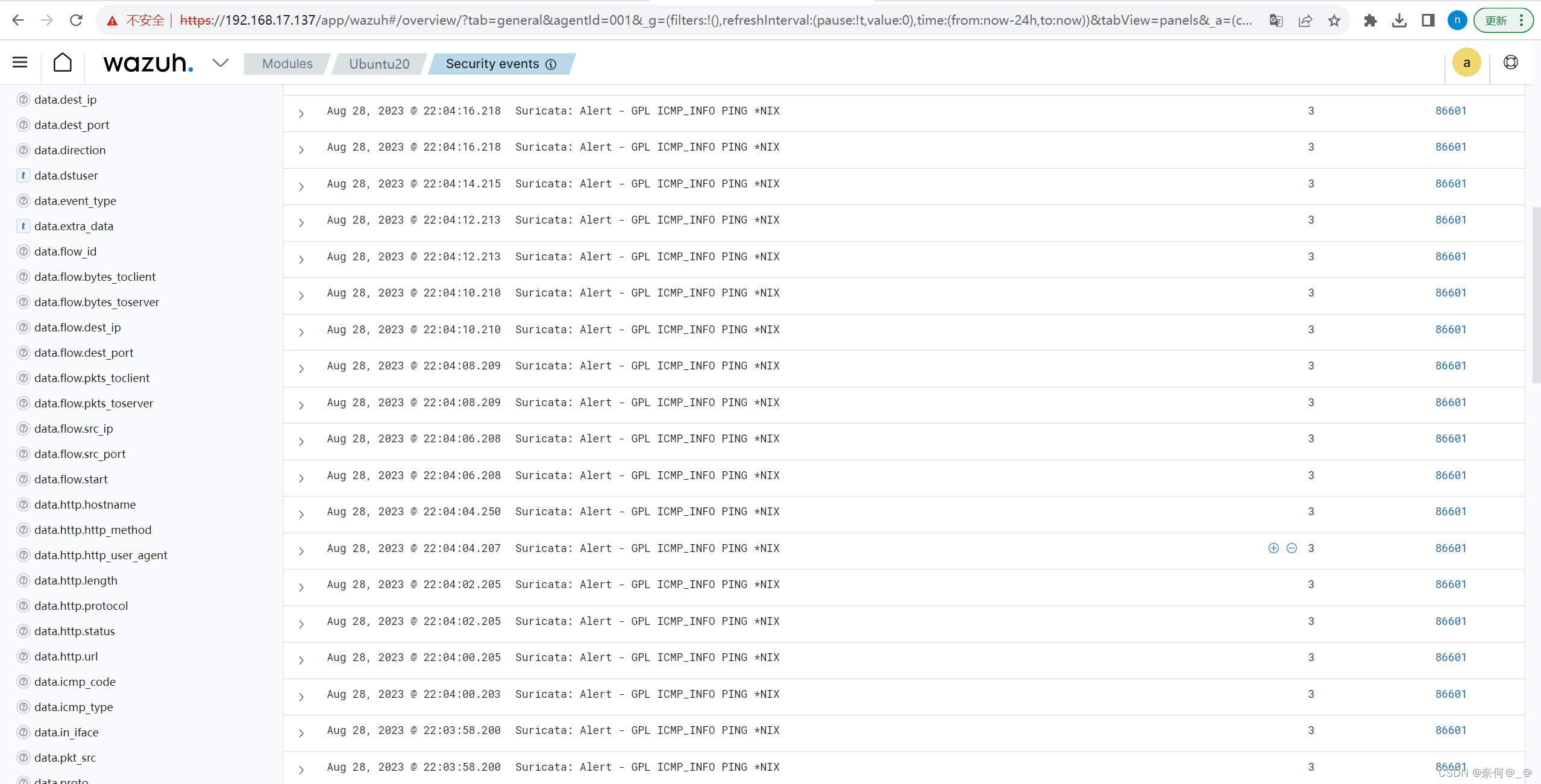1541x784 pixels.
Task: Expand the 22:04:00.203 event row
Action: pyautogui.click(x=301, y=697)
